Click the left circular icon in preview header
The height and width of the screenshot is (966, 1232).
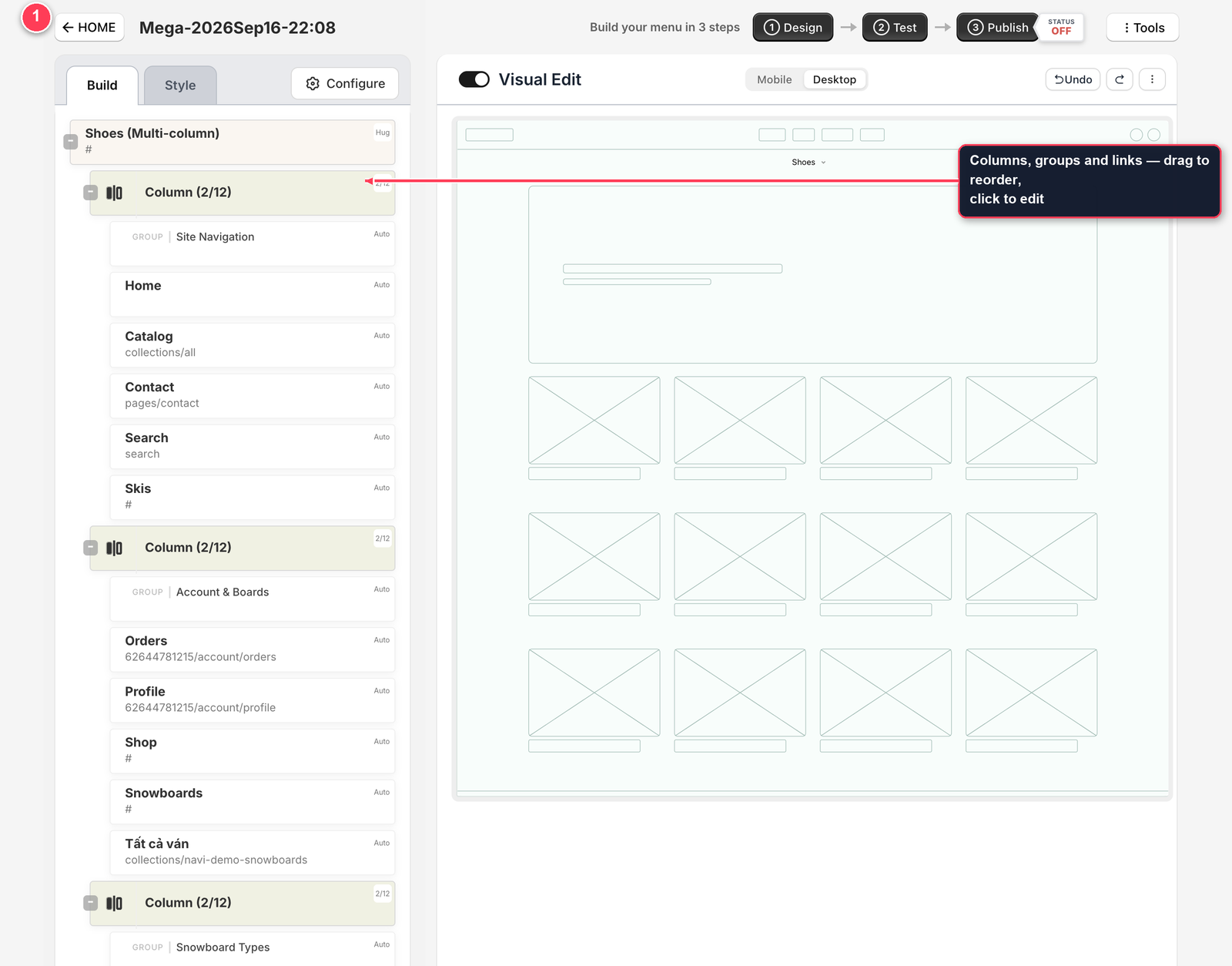(1136, 135)
